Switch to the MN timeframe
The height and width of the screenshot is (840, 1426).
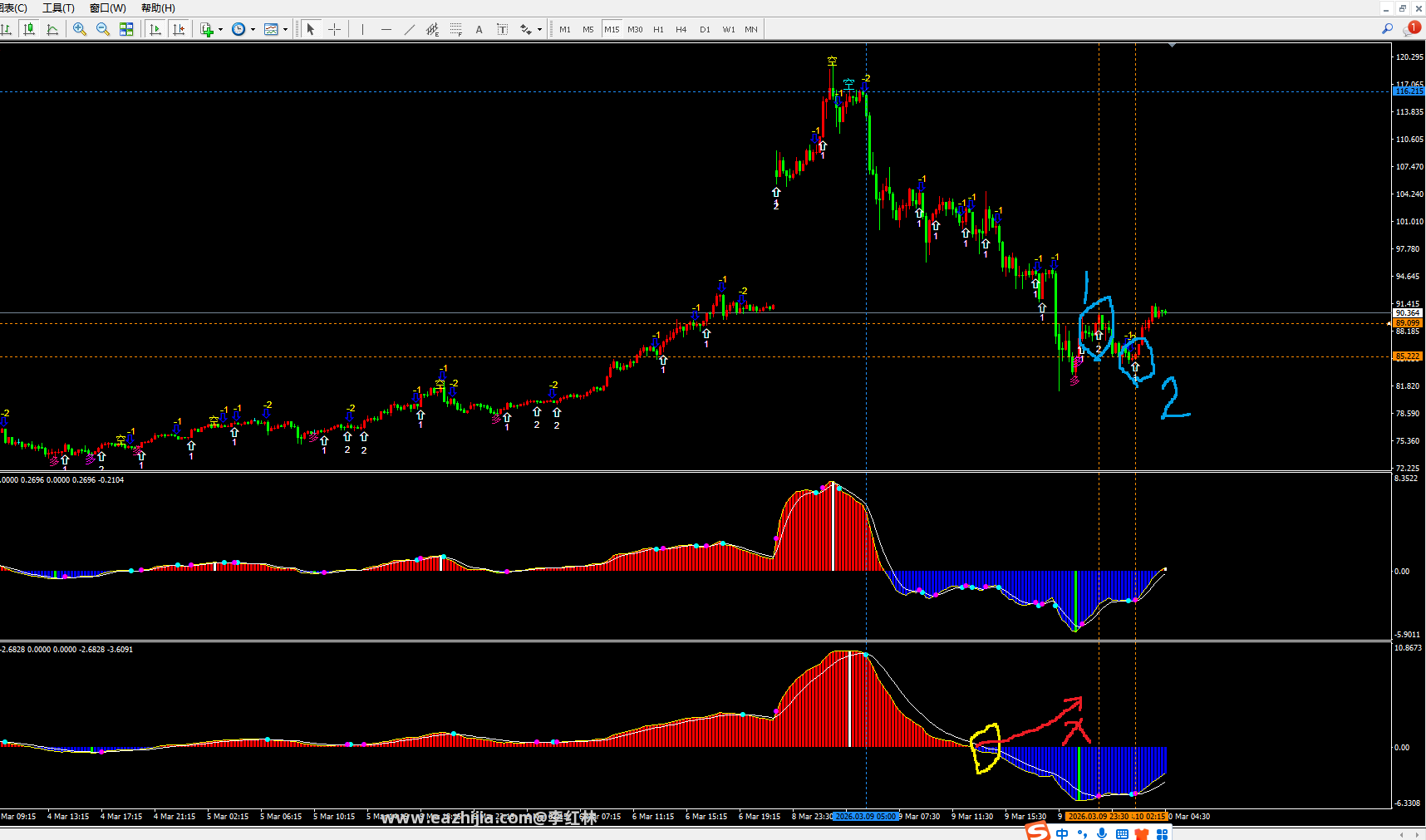pos(751,29)
